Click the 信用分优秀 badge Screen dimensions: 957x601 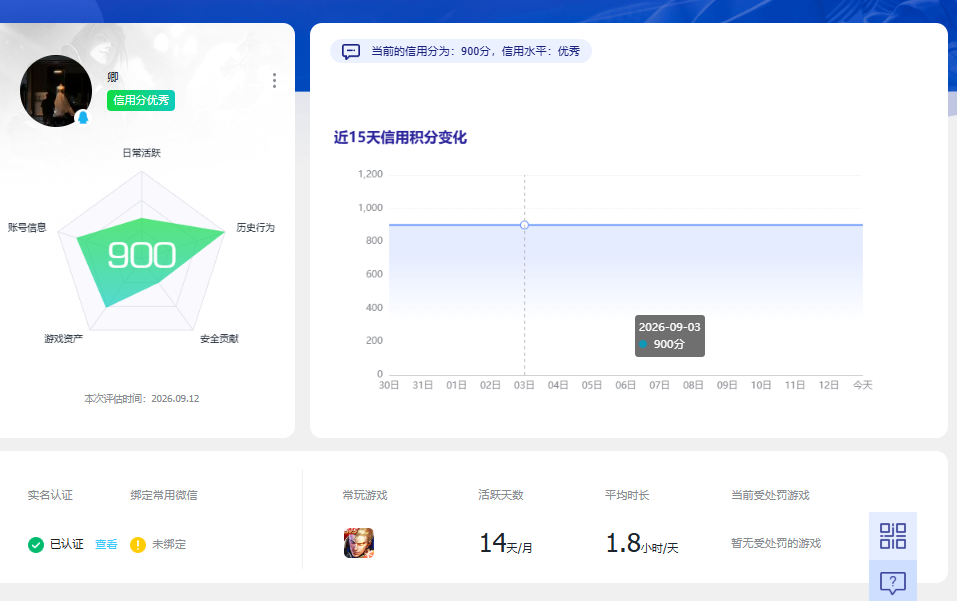[x=141, y=100]
